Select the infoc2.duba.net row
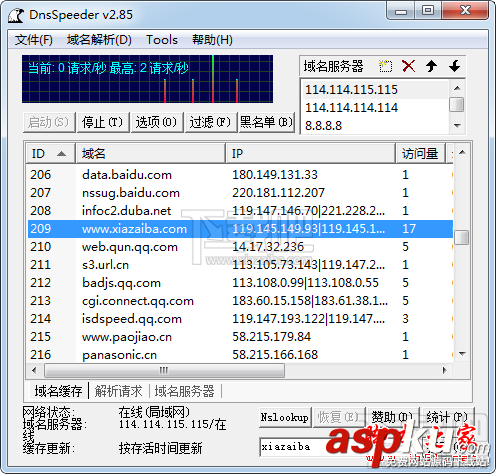The width and height of the screenshot is (496, 474). (x=240, y=211)
